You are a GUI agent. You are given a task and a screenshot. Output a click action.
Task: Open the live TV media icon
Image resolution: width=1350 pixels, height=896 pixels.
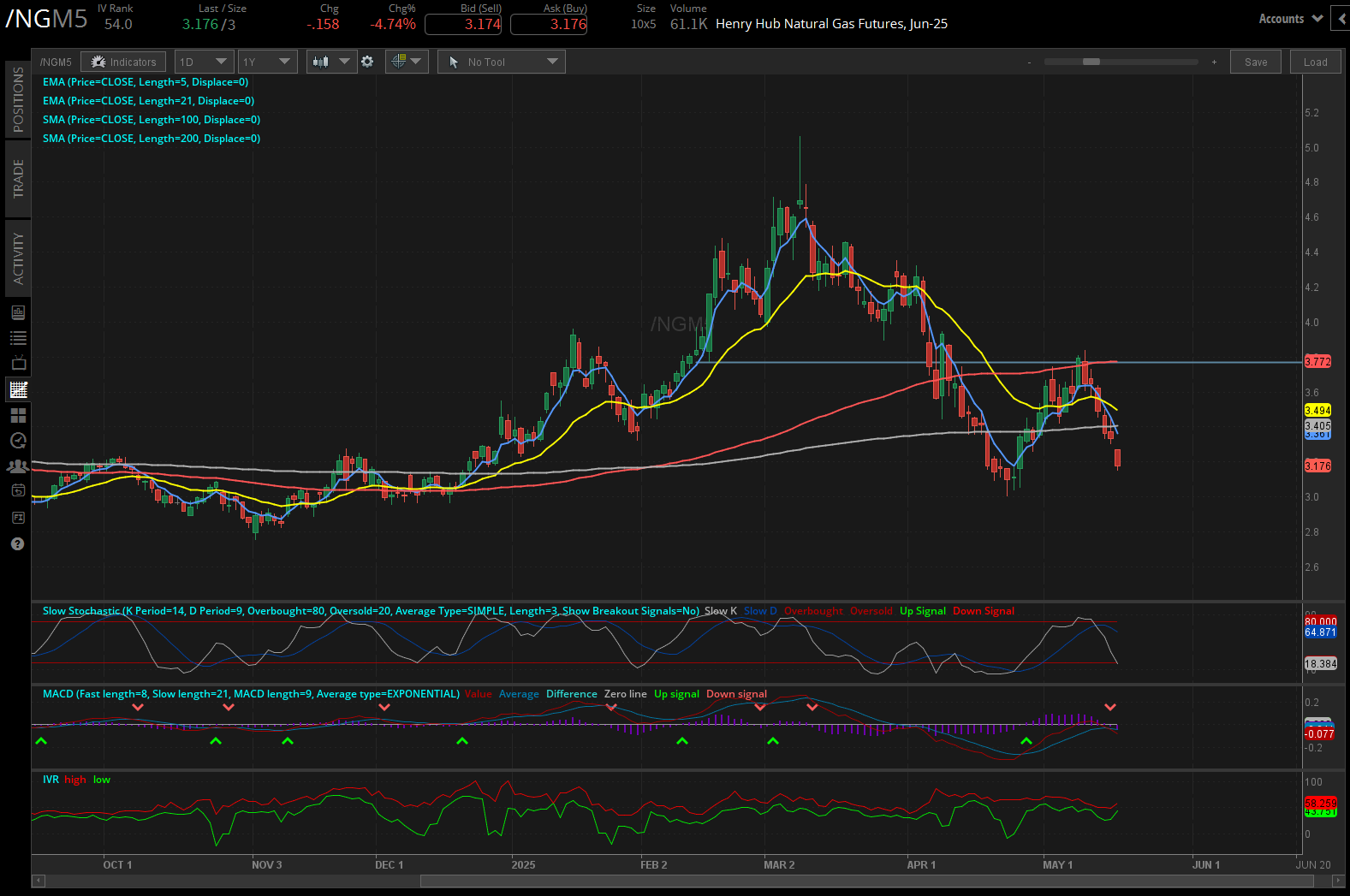click(18, 363)
